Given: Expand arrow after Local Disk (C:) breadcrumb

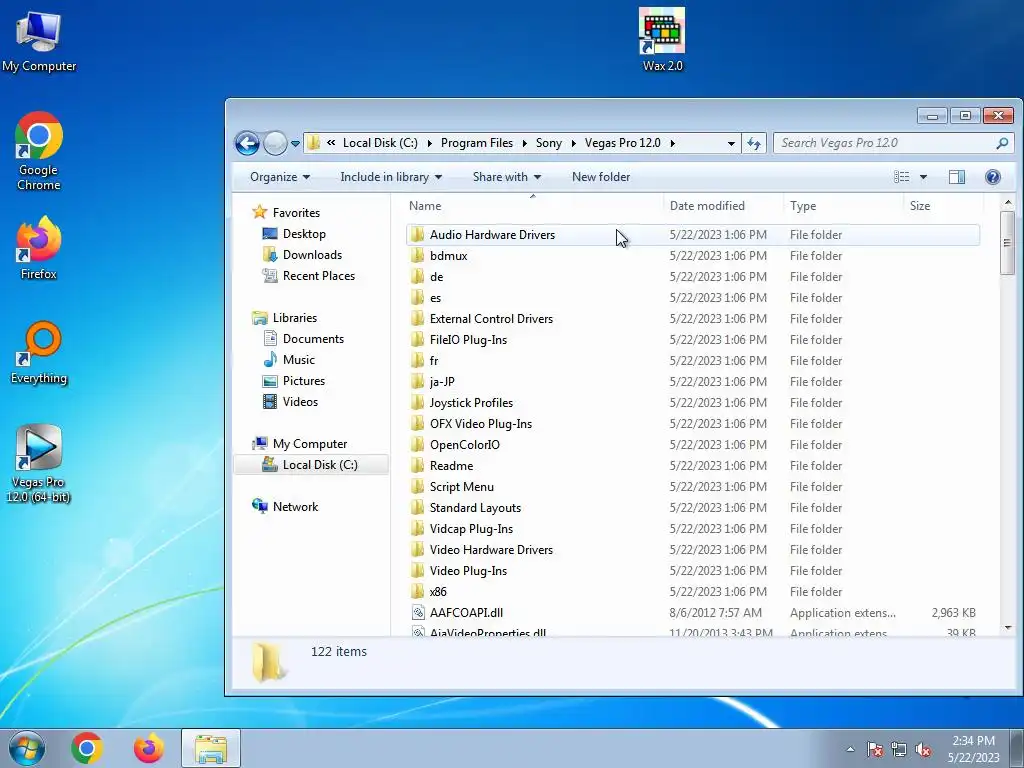Looking at the screenshot, I should click(x=430, y=143).
